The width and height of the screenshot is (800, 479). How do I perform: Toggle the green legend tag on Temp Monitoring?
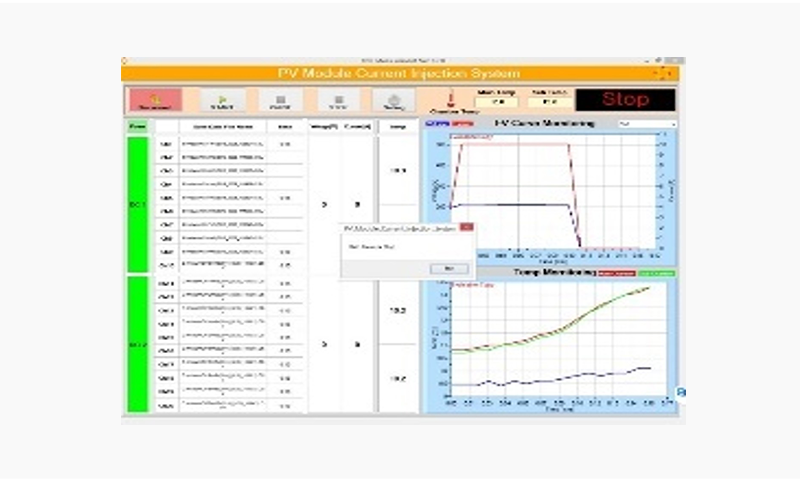[x=655, y=272]
